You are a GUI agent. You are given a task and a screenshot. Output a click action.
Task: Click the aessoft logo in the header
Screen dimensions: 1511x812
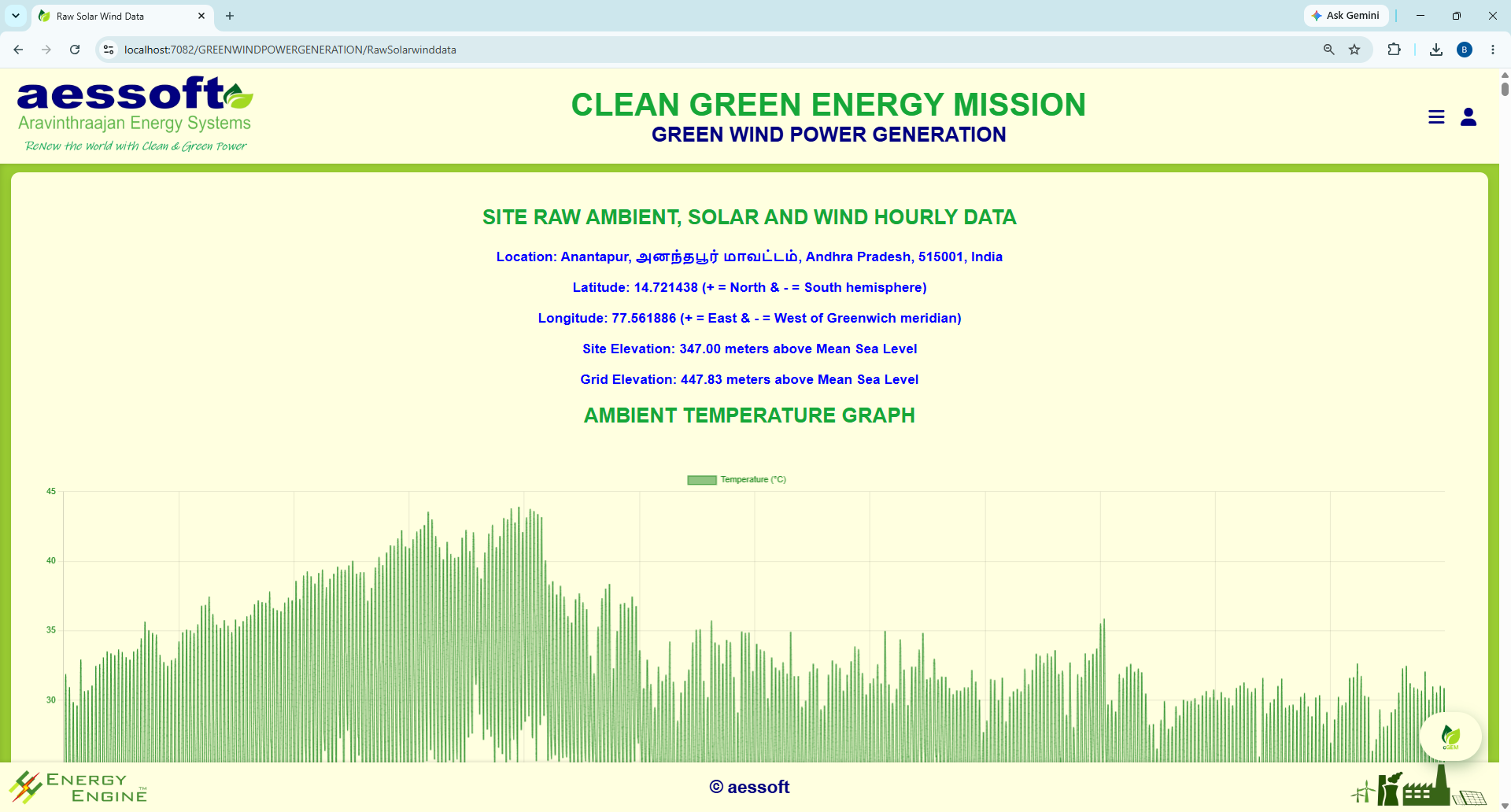[135, 114]
